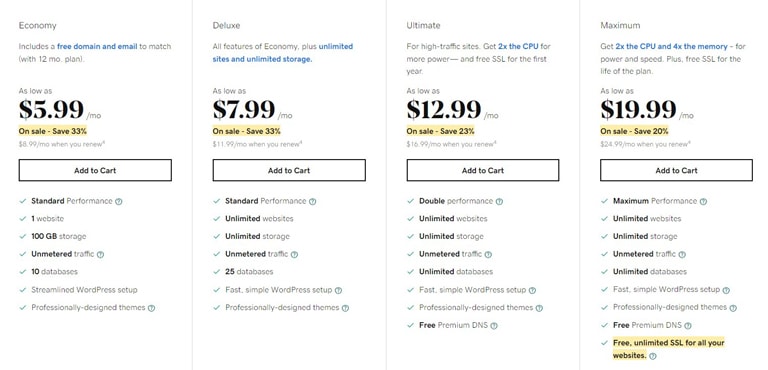Open help icon next to Ultimate Double performance
768x370 pixels.
499,201
